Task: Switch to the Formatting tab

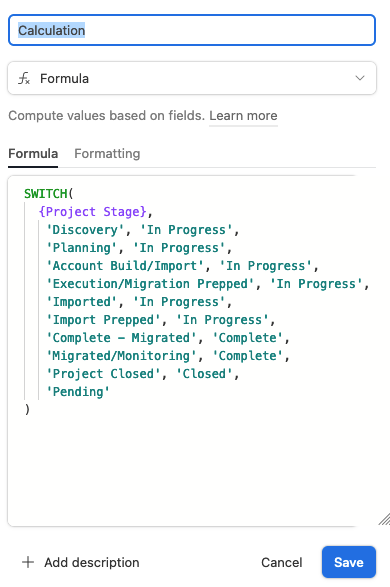Action: click(107, 153)
